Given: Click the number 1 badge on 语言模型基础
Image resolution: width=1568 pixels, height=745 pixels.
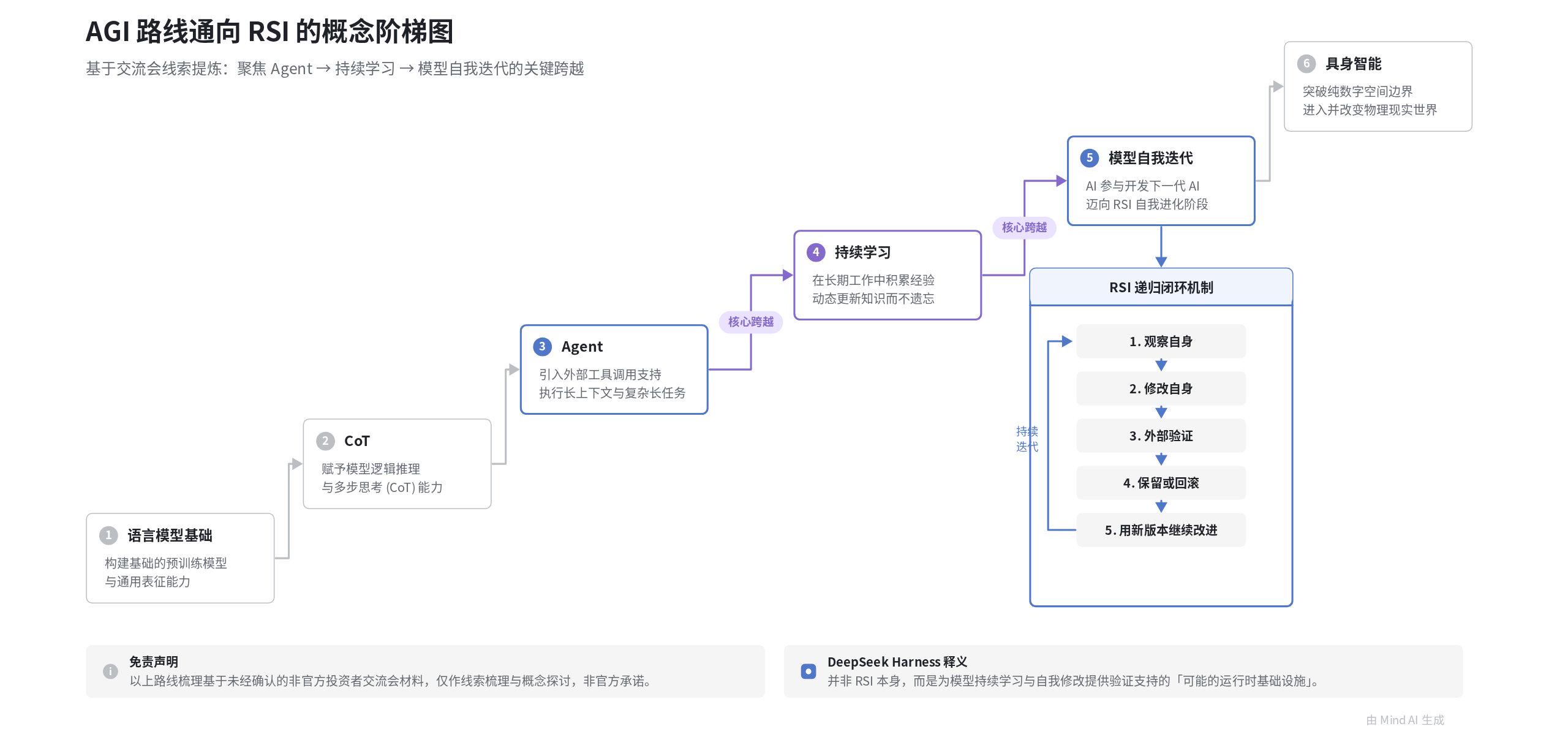Looking at the screenshot, I should pos(108,535).
